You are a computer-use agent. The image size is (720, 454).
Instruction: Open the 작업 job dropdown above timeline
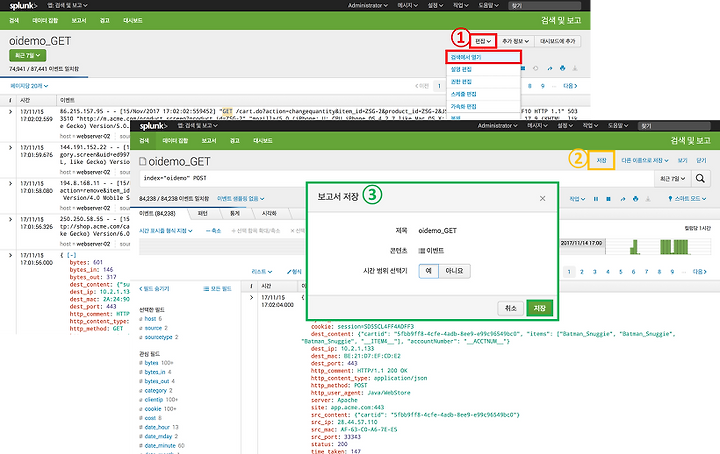click(x=577, y=199)
